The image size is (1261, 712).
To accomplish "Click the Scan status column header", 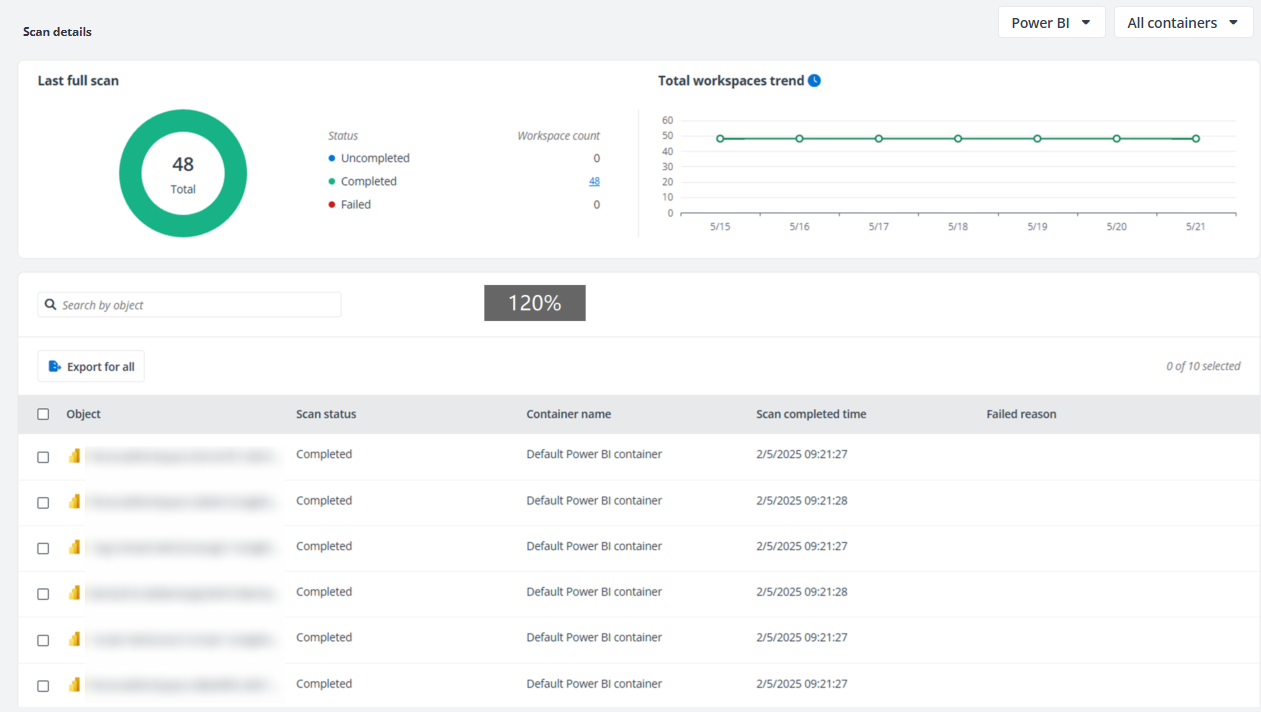I will click(x=326, y=414).
